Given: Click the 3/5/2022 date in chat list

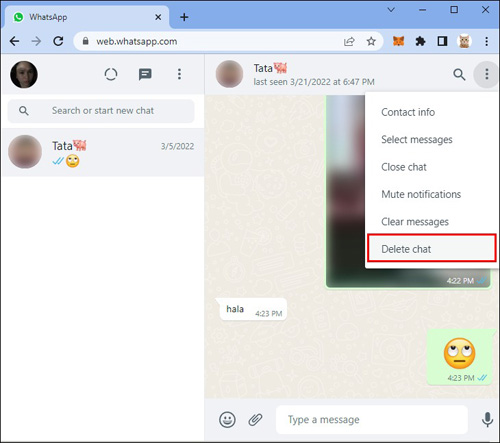Looking at the screenshot, I should tap(177, 146).
